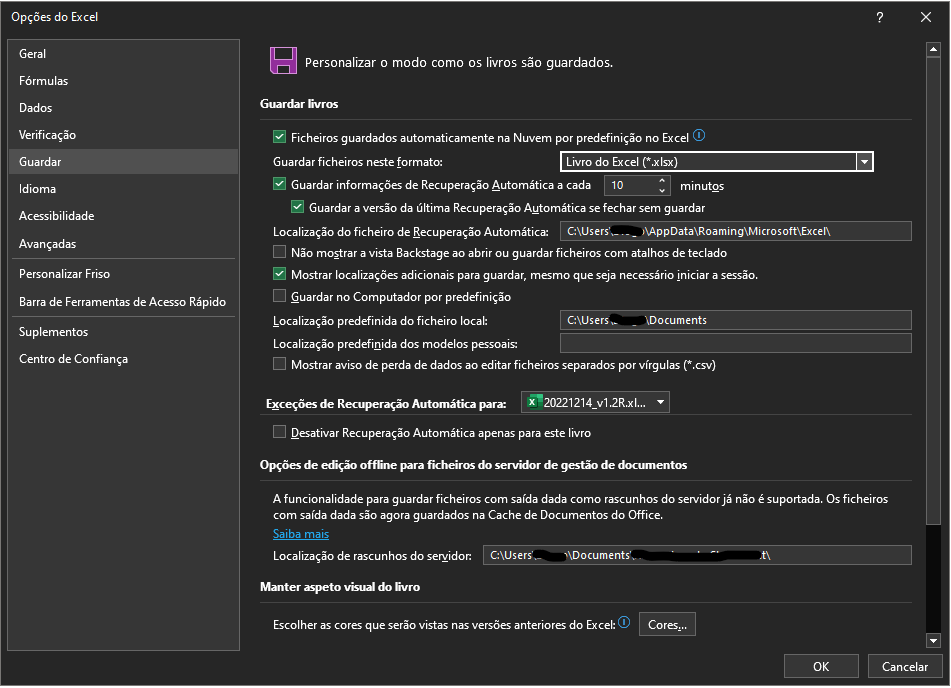Click info icon beside cloud autosave option
This screenshot has width=951, height=688.
(x=699, y=136)
